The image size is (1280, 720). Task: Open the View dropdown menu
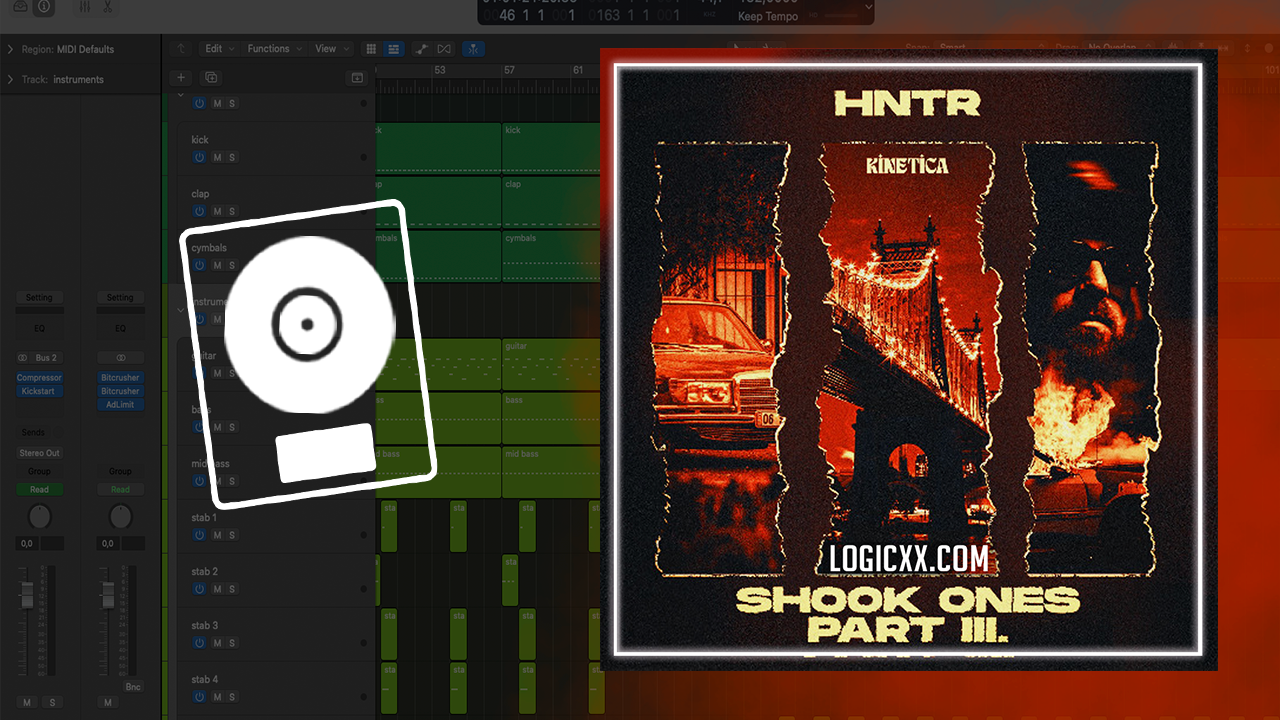coord(332,49)
